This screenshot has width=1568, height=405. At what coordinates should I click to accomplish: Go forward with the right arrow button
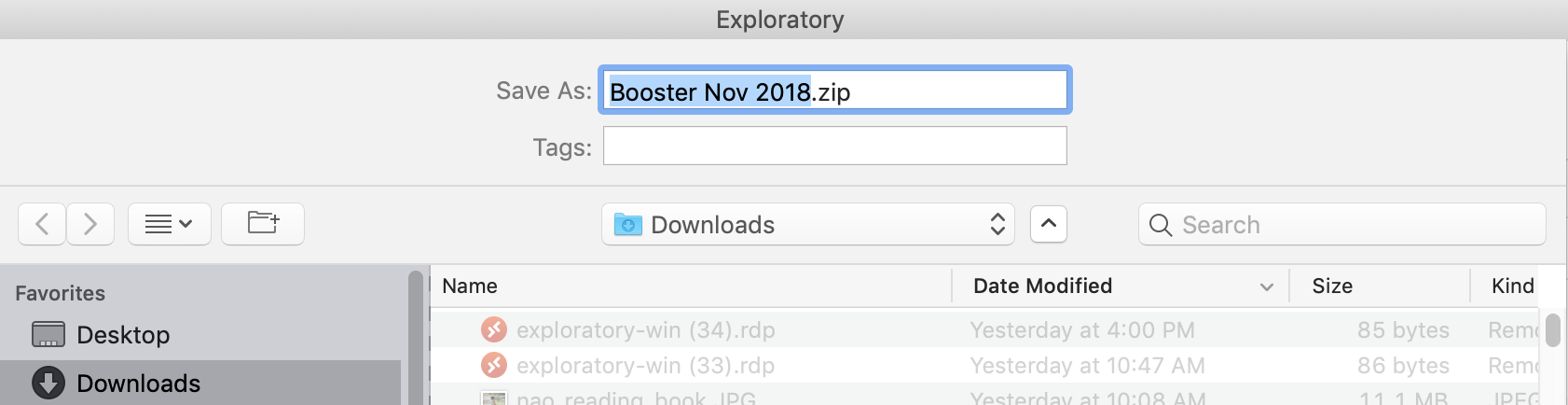pos(90,224)
